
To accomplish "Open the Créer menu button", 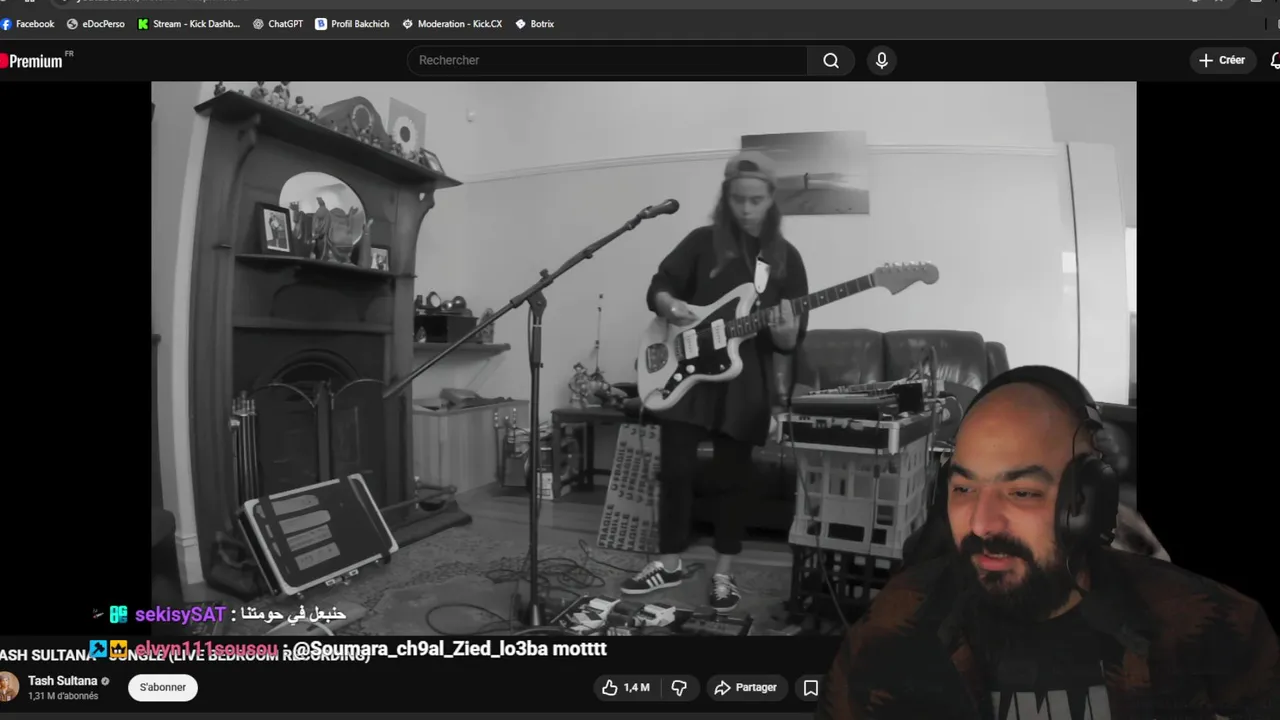I will point(1222,60).
